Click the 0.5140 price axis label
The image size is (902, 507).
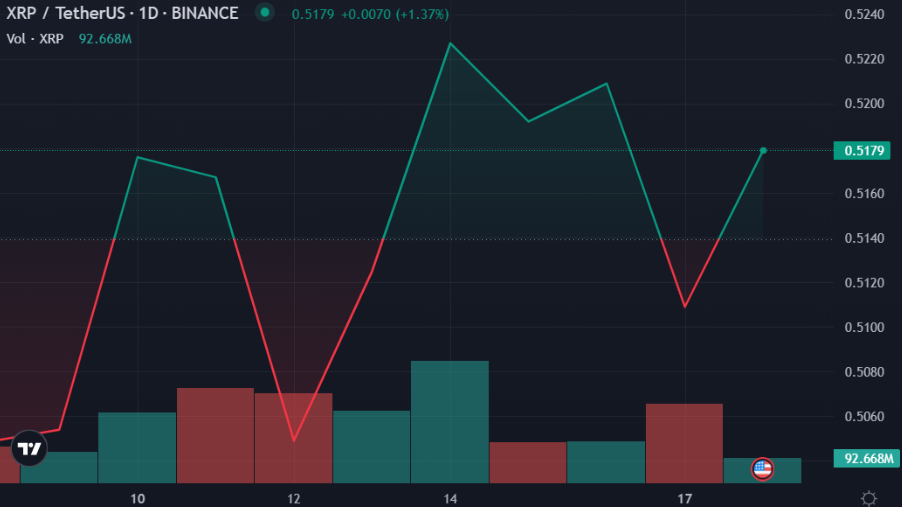pyautogui.click(x=864, y=238)
